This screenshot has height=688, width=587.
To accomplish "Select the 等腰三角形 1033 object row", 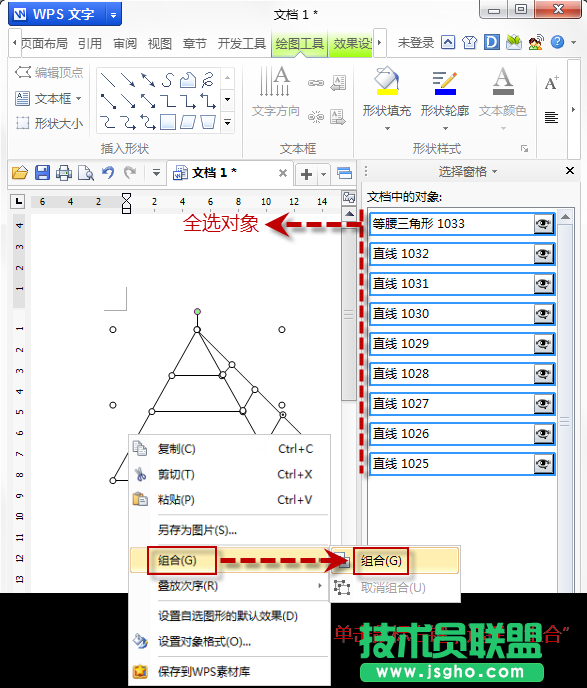I will [462, 224].
